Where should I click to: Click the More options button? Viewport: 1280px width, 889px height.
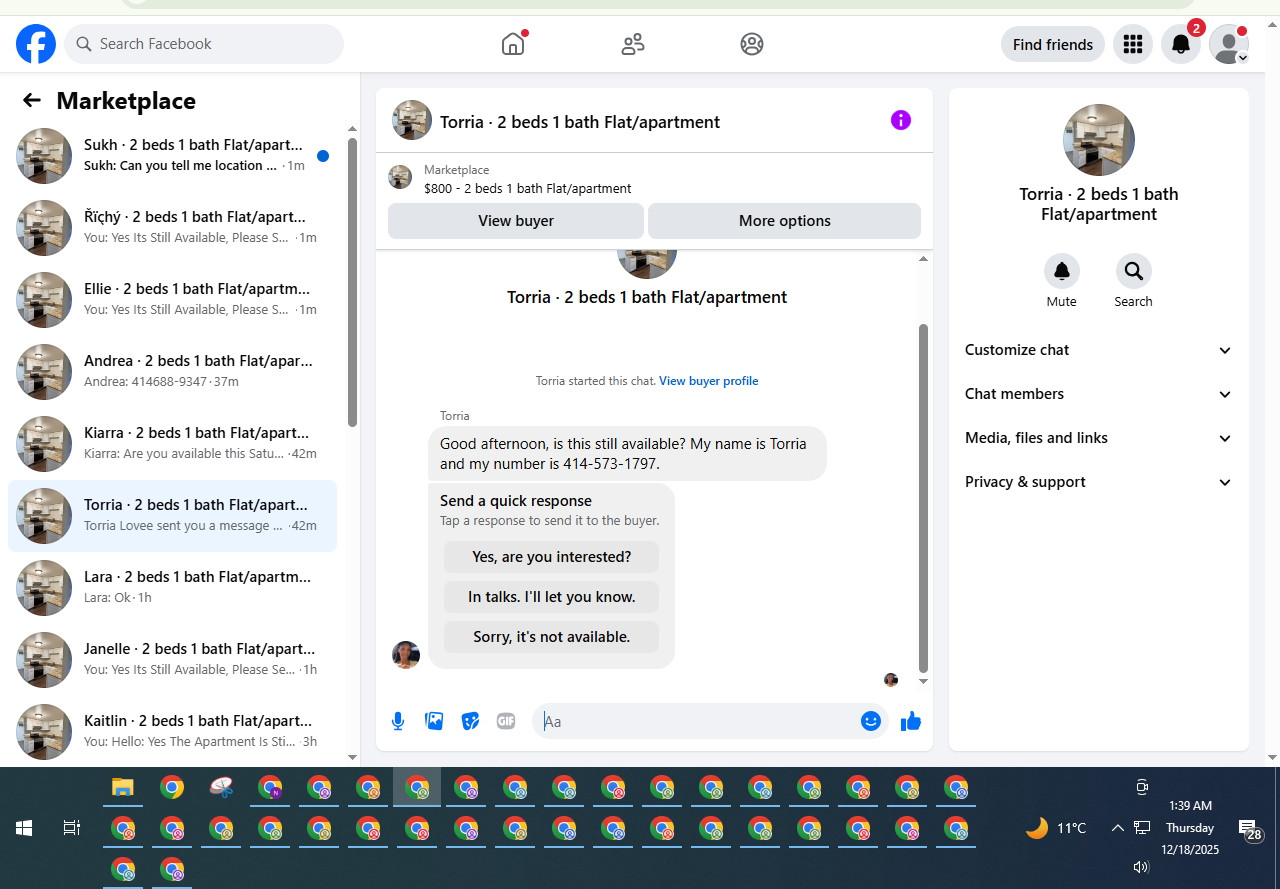coord(785,221)
